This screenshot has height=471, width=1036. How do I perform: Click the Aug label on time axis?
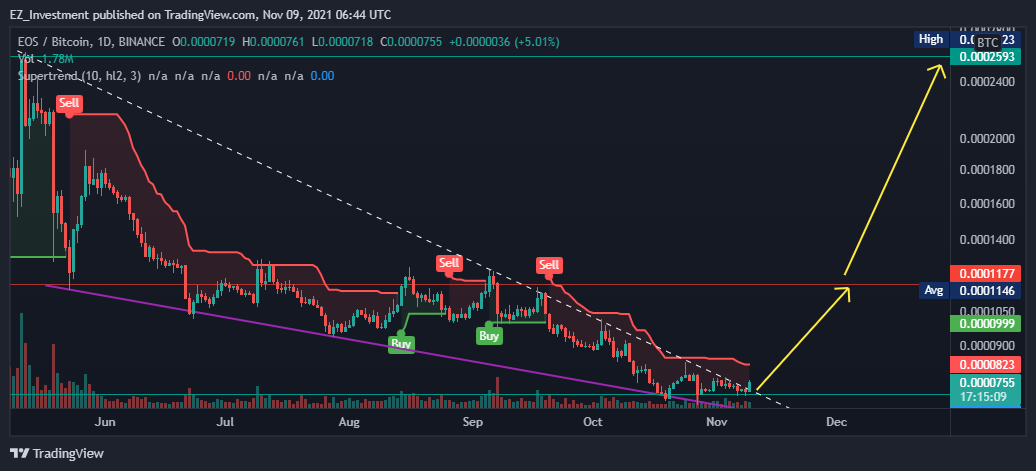tap(348, 421)
